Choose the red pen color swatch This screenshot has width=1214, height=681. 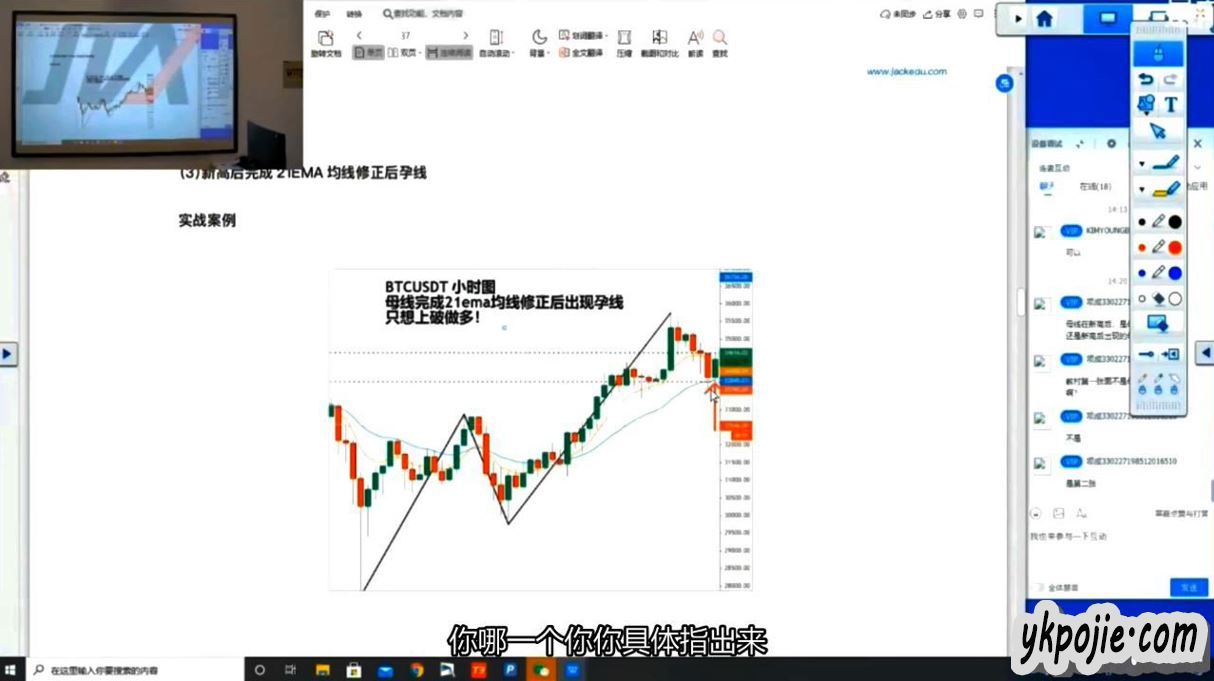1175,247
